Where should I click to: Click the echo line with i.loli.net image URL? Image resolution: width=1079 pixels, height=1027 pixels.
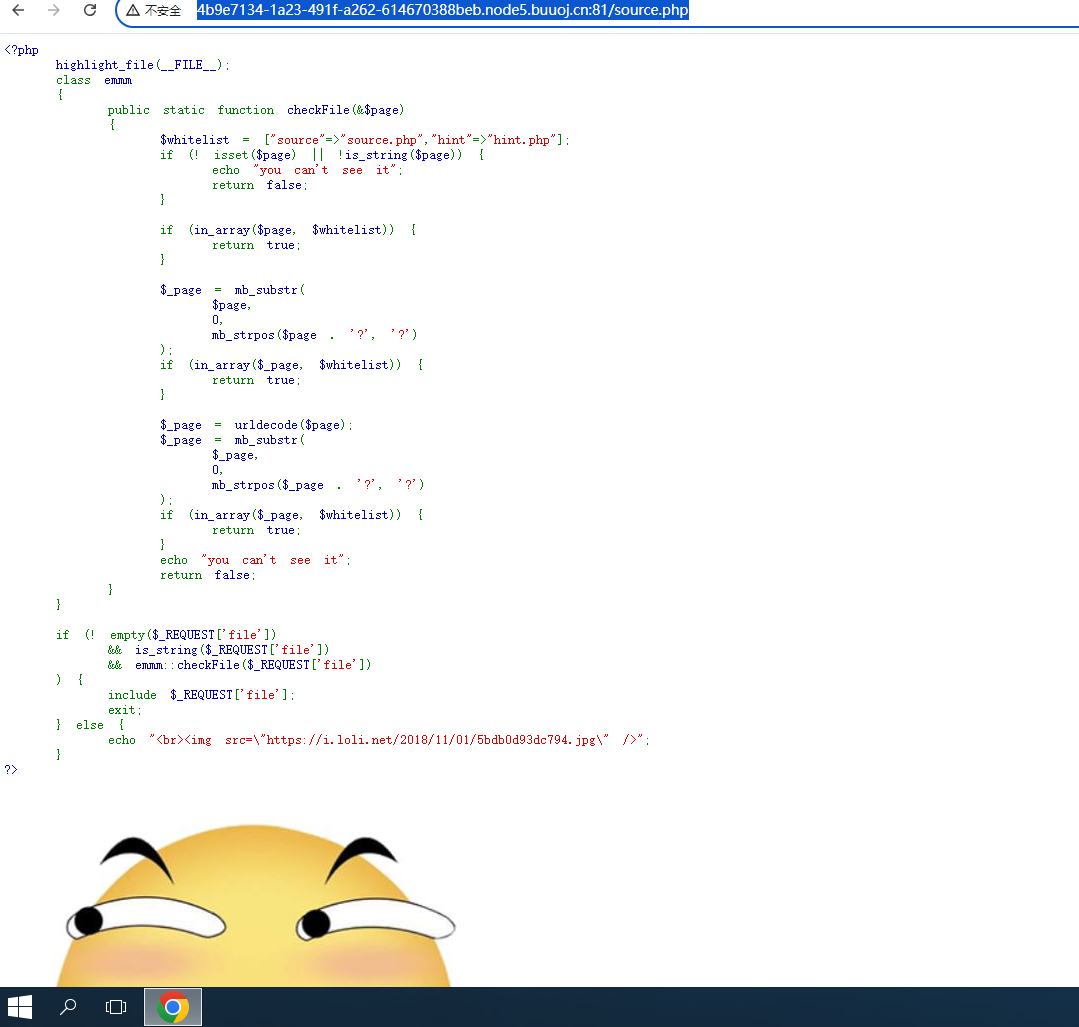click(x=378, y=740)
